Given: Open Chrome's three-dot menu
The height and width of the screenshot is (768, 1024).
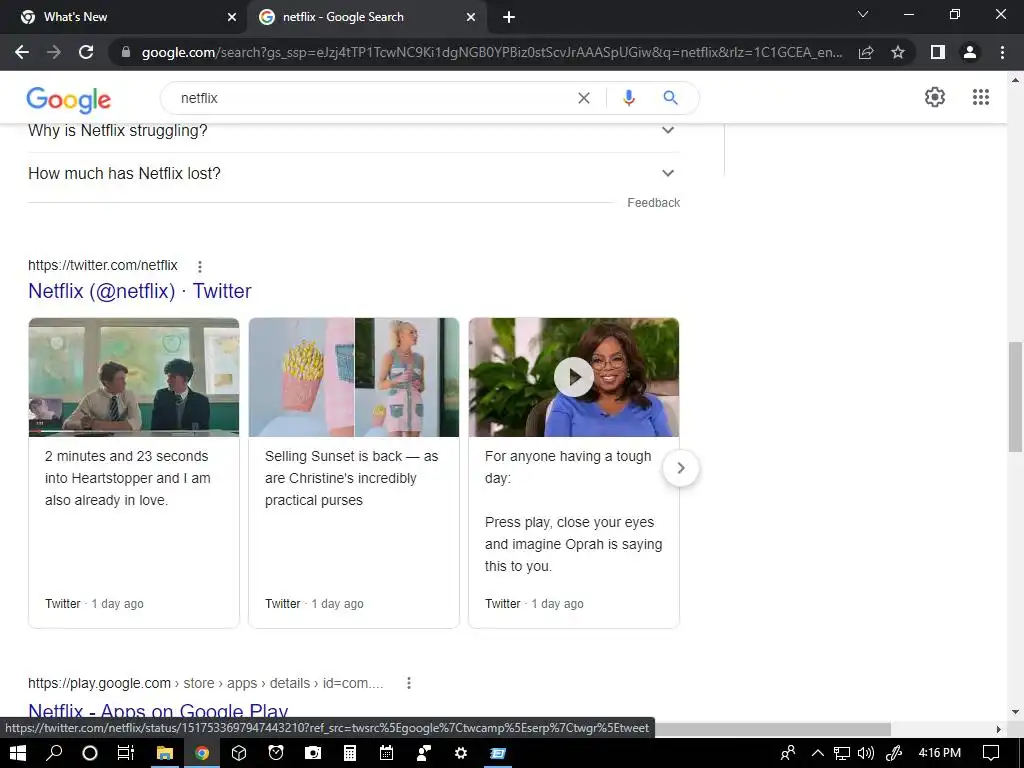Looking at the screenshot, I should click(1002, 52).
